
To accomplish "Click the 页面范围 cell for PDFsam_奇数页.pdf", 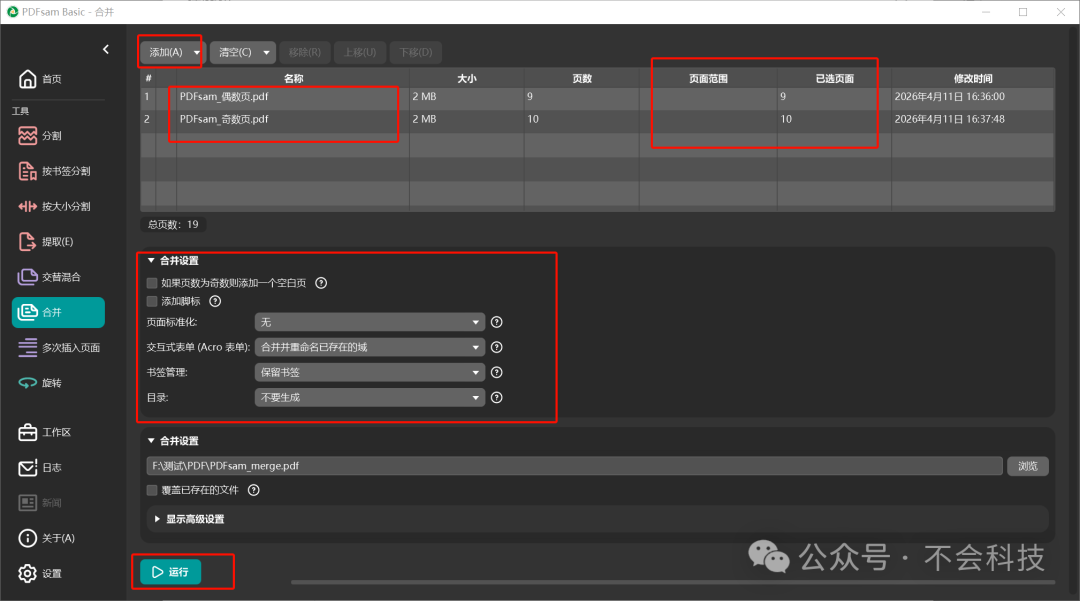I will click(708, 120).
